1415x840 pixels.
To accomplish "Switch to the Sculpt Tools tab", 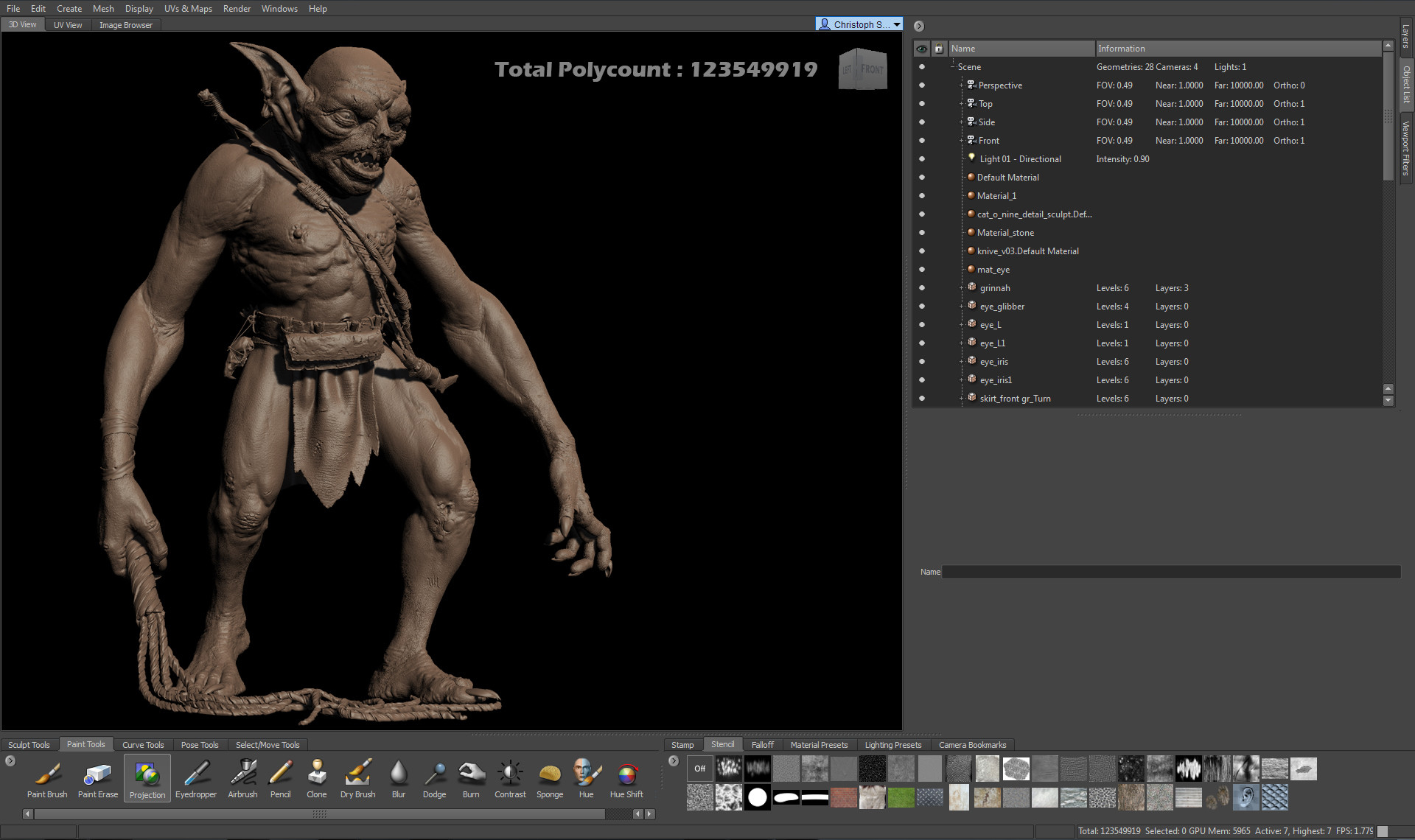I will pos(29,745).
